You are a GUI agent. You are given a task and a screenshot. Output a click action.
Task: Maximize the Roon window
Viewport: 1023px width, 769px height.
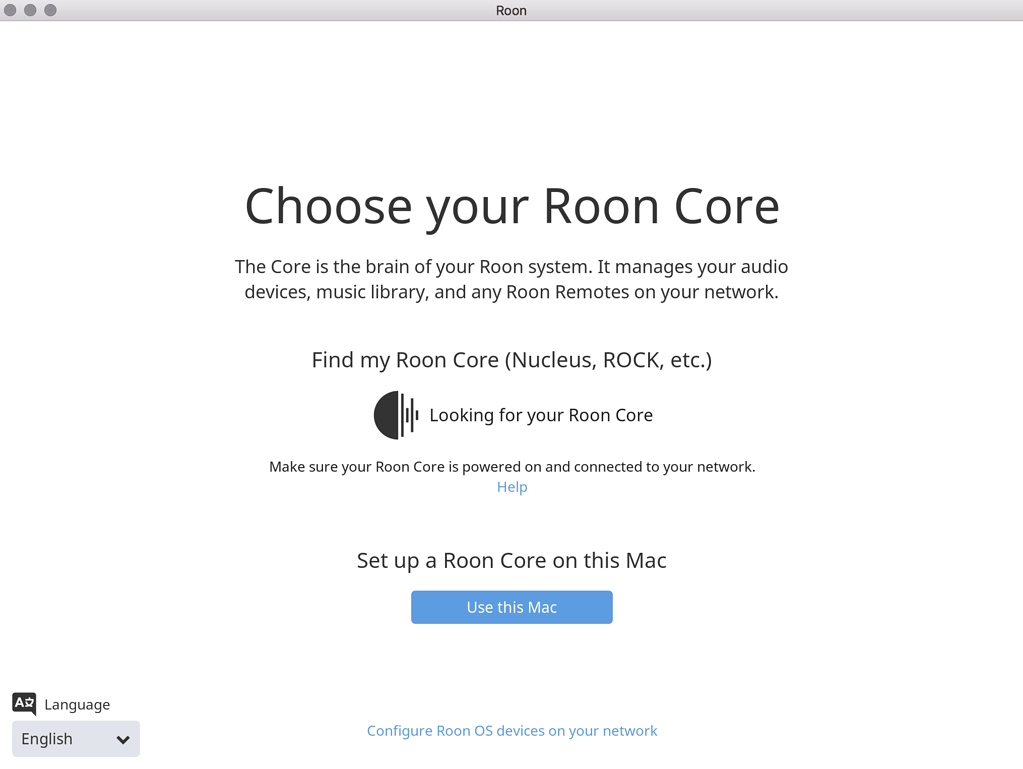pyautogui.click(x=50, y=10)
